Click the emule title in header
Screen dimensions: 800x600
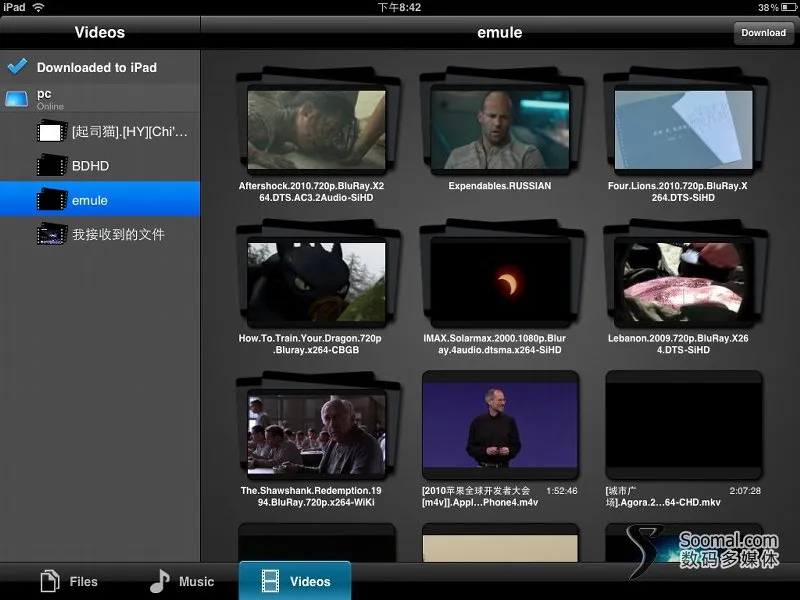499,33
